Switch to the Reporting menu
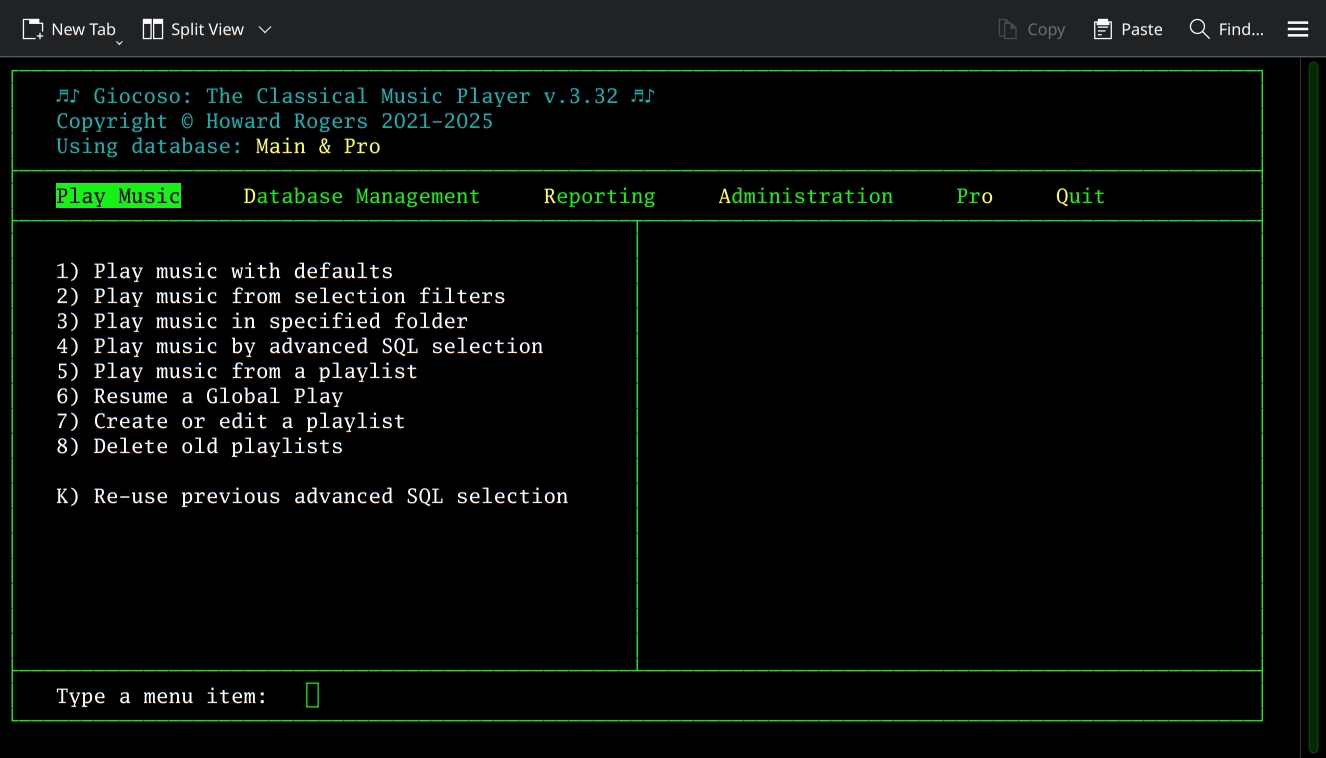1326x758 pixels. point(599,195)
